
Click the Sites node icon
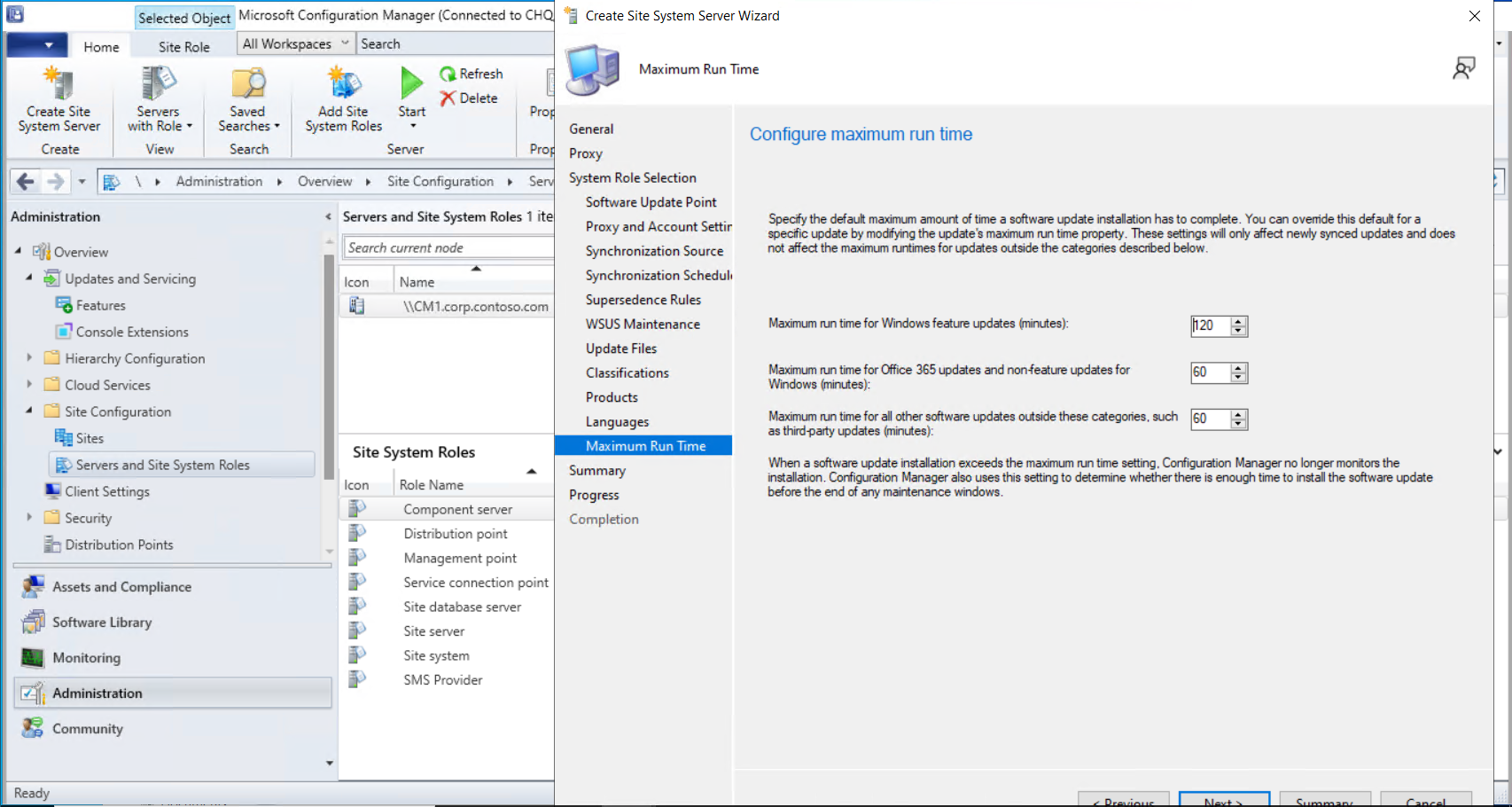(64, 438)
